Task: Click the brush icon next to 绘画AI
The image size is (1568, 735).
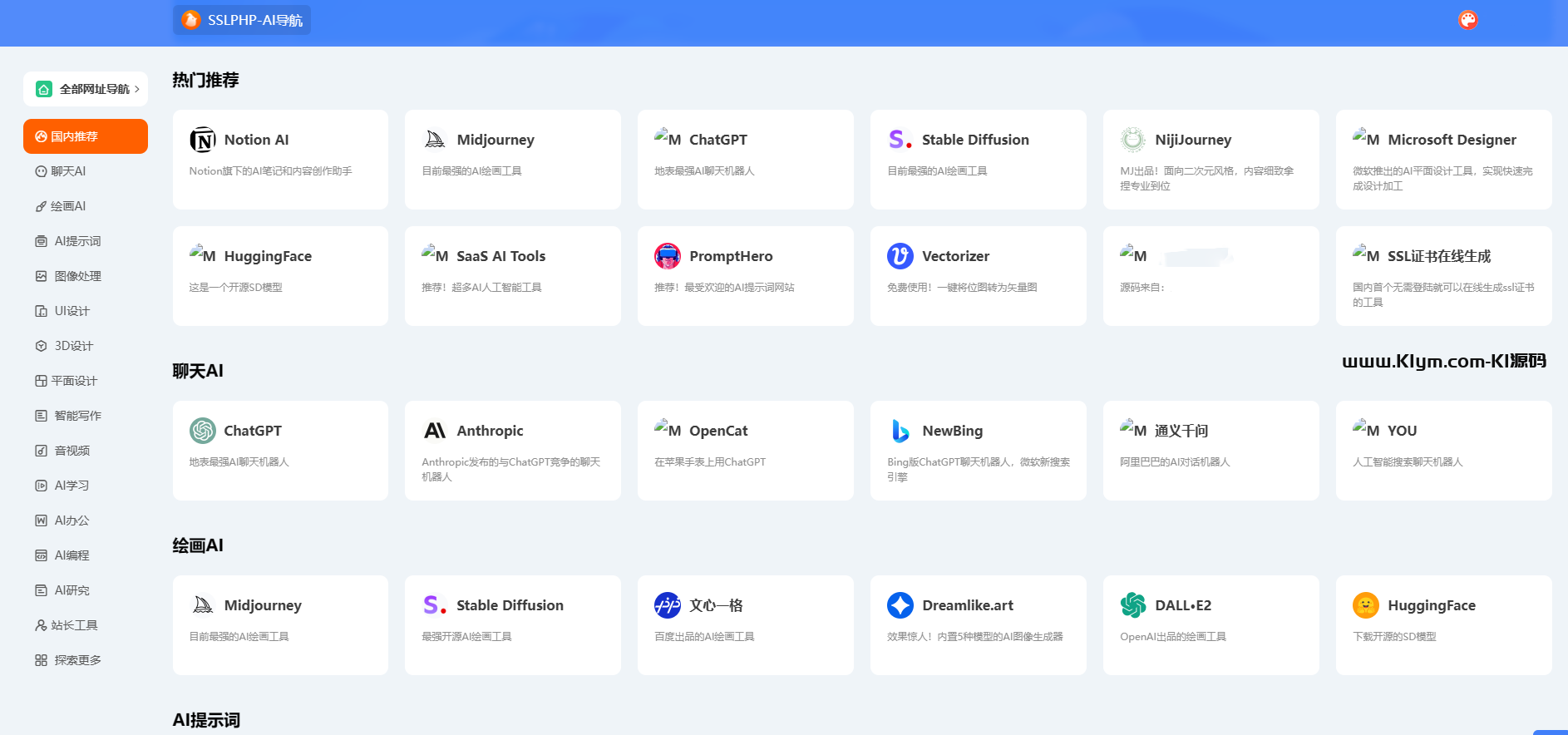Action: [41, 206]
